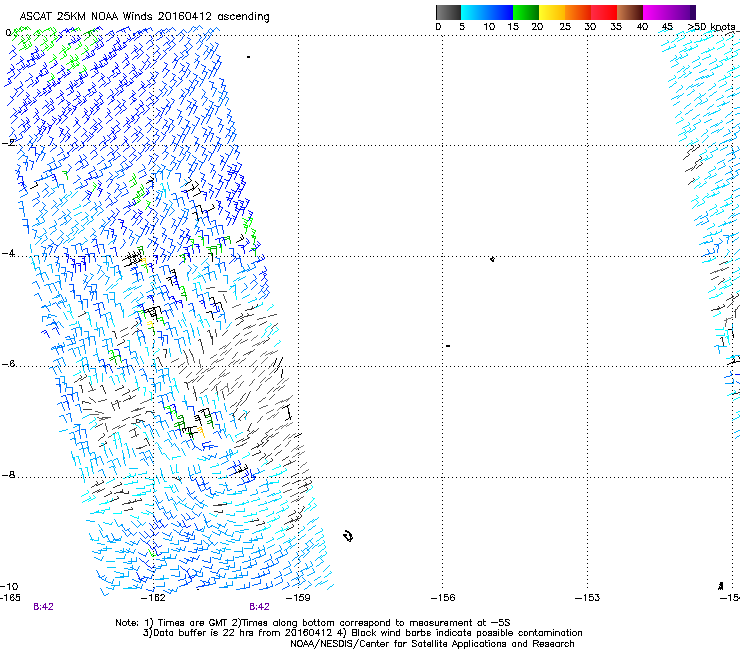Click the 'NOAA/NESDIS/Center for Satellite Applications and Research' credit

tap(432, 644)
